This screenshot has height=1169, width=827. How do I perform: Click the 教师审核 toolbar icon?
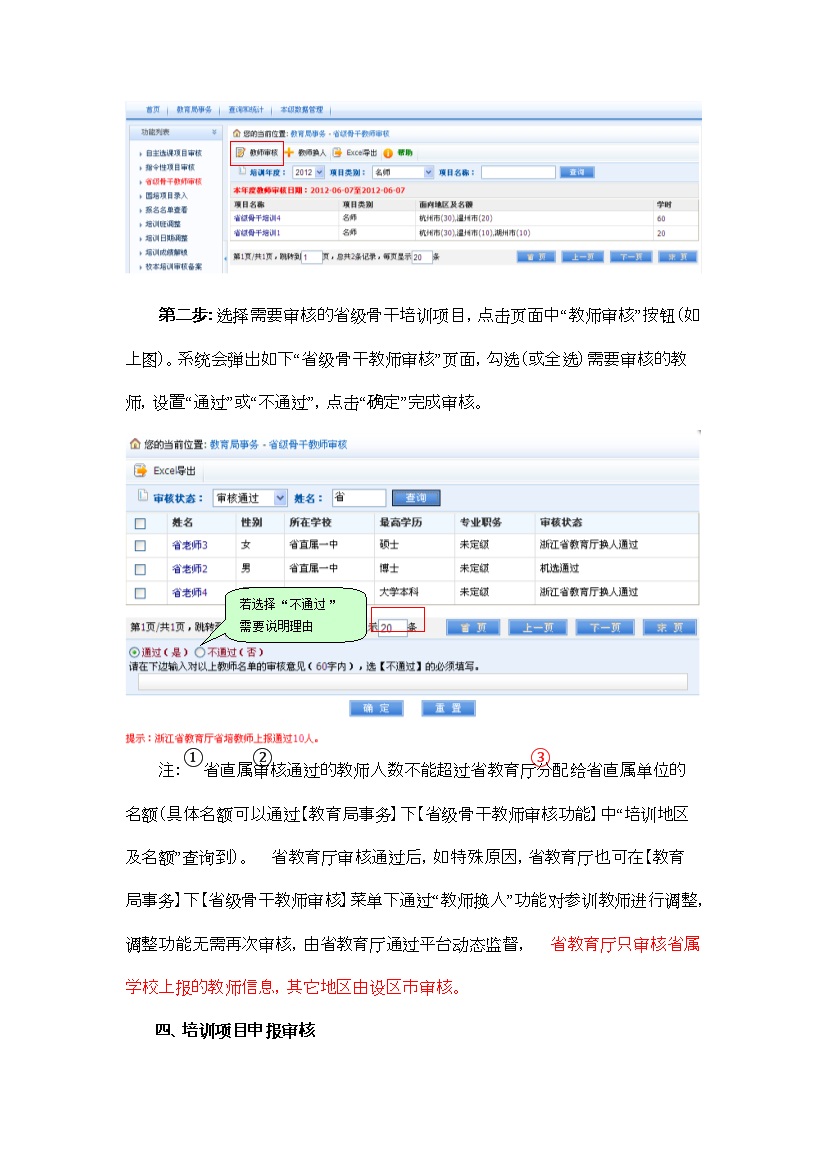pos(240,153)
